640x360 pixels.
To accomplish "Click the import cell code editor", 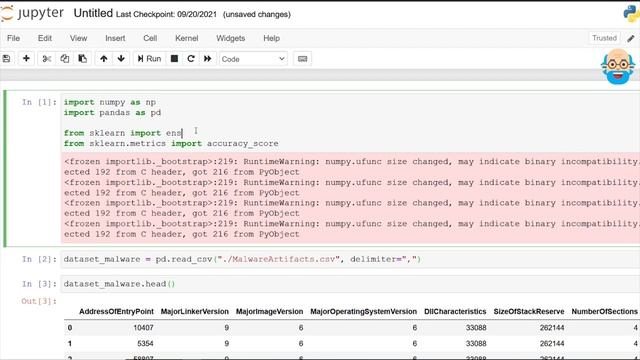I will point(350,122).
